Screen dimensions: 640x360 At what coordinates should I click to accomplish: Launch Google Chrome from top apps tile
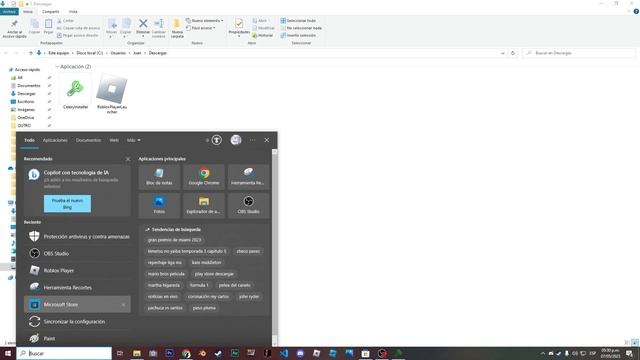pos(204,177)
